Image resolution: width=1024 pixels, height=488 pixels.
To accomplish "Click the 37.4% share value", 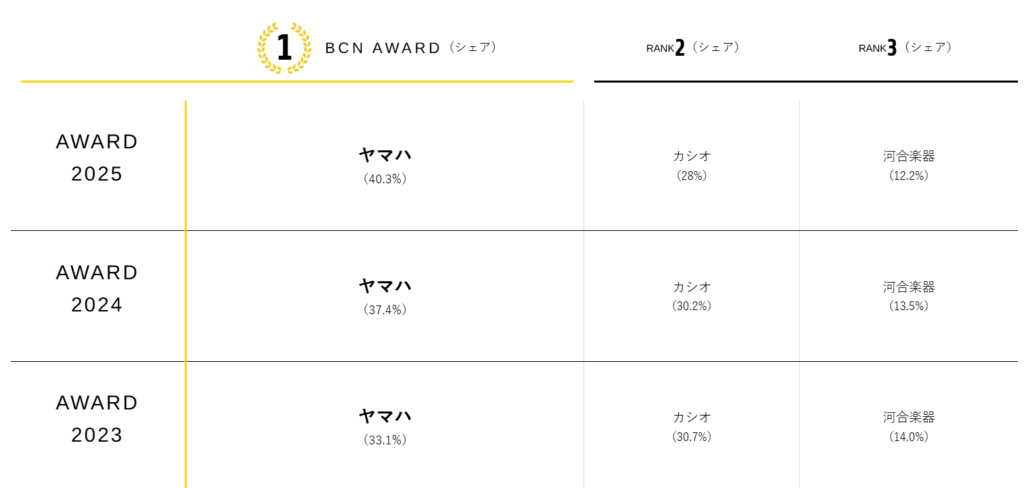I will (385, 310).
